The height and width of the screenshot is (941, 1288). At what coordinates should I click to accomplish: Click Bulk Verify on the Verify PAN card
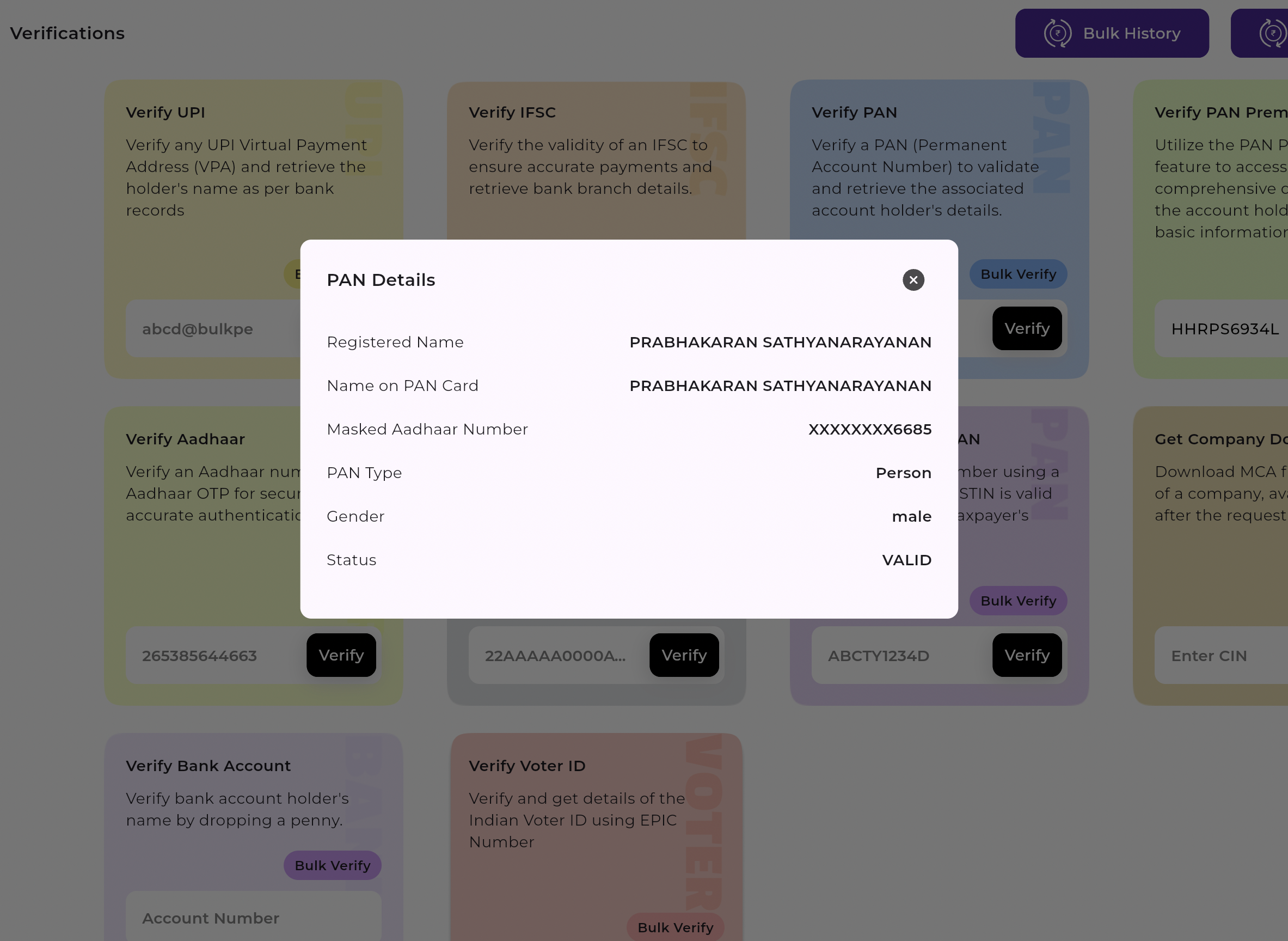(x=1017, y=274)
